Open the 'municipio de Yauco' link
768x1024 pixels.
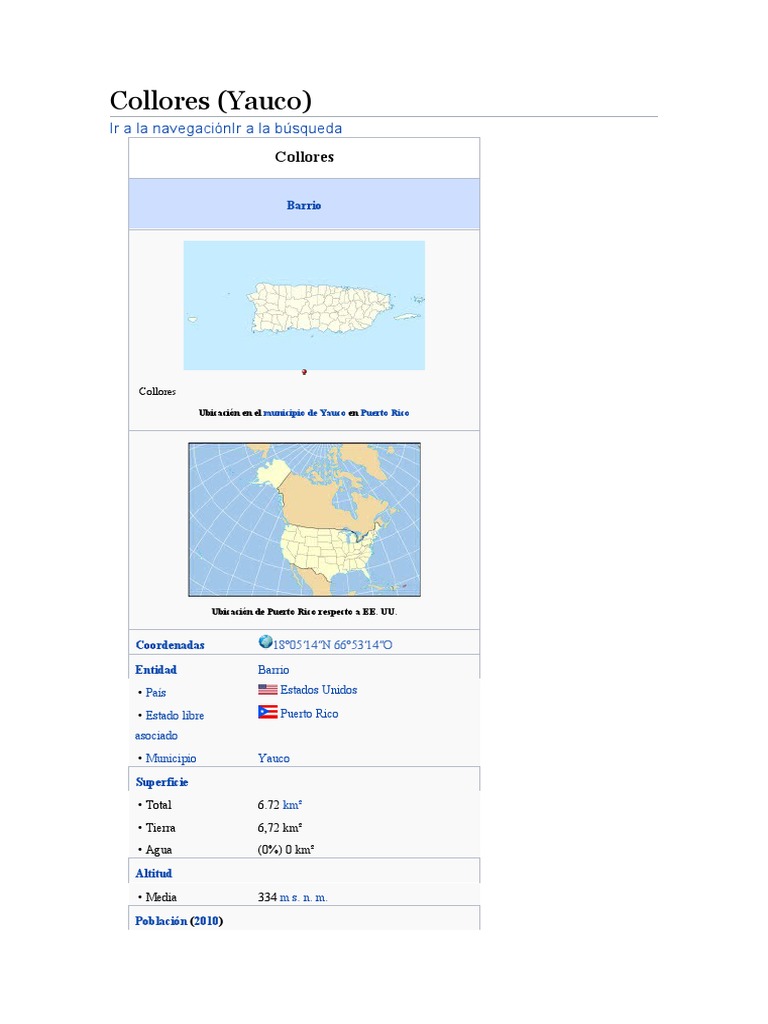tap(304, 413)
